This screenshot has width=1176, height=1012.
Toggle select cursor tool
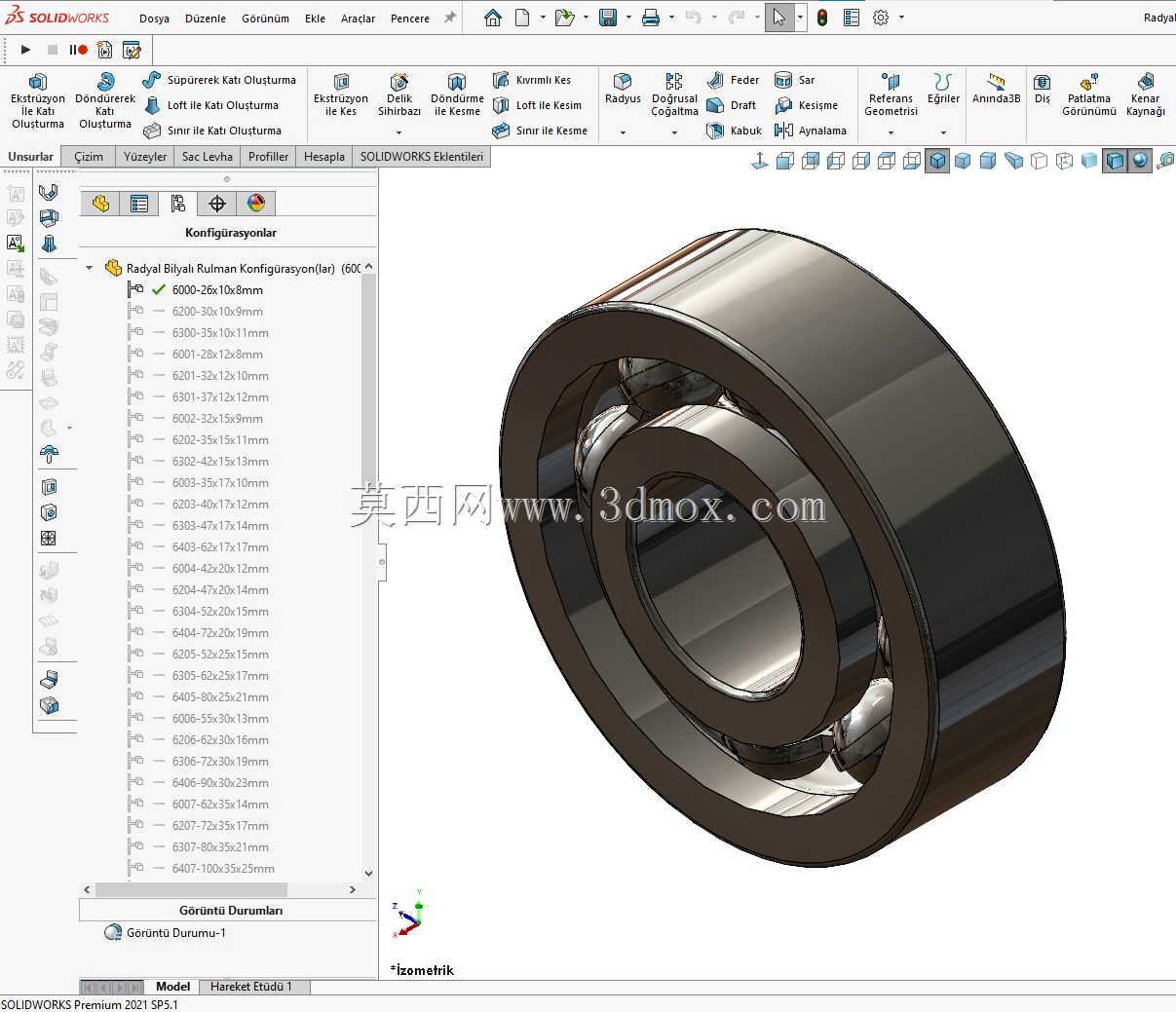(x=778, y=18)
